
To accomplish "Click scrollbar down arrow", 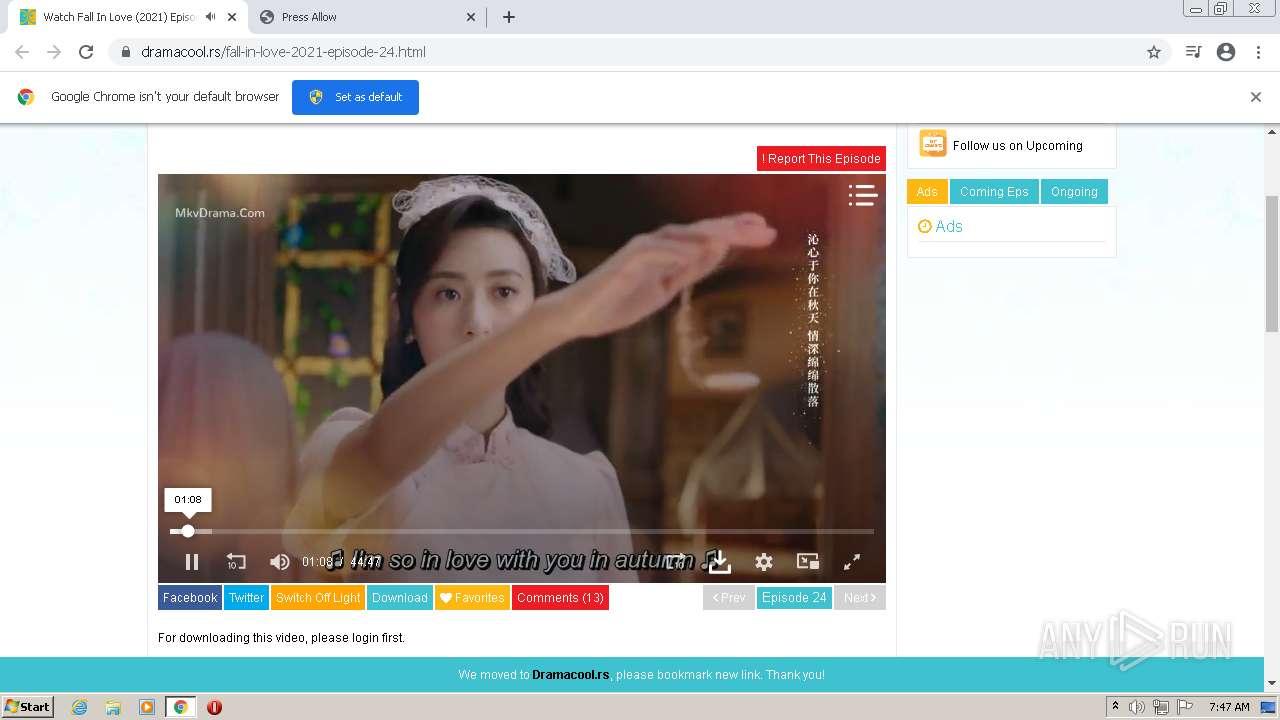I will (x=1272, y=684).
